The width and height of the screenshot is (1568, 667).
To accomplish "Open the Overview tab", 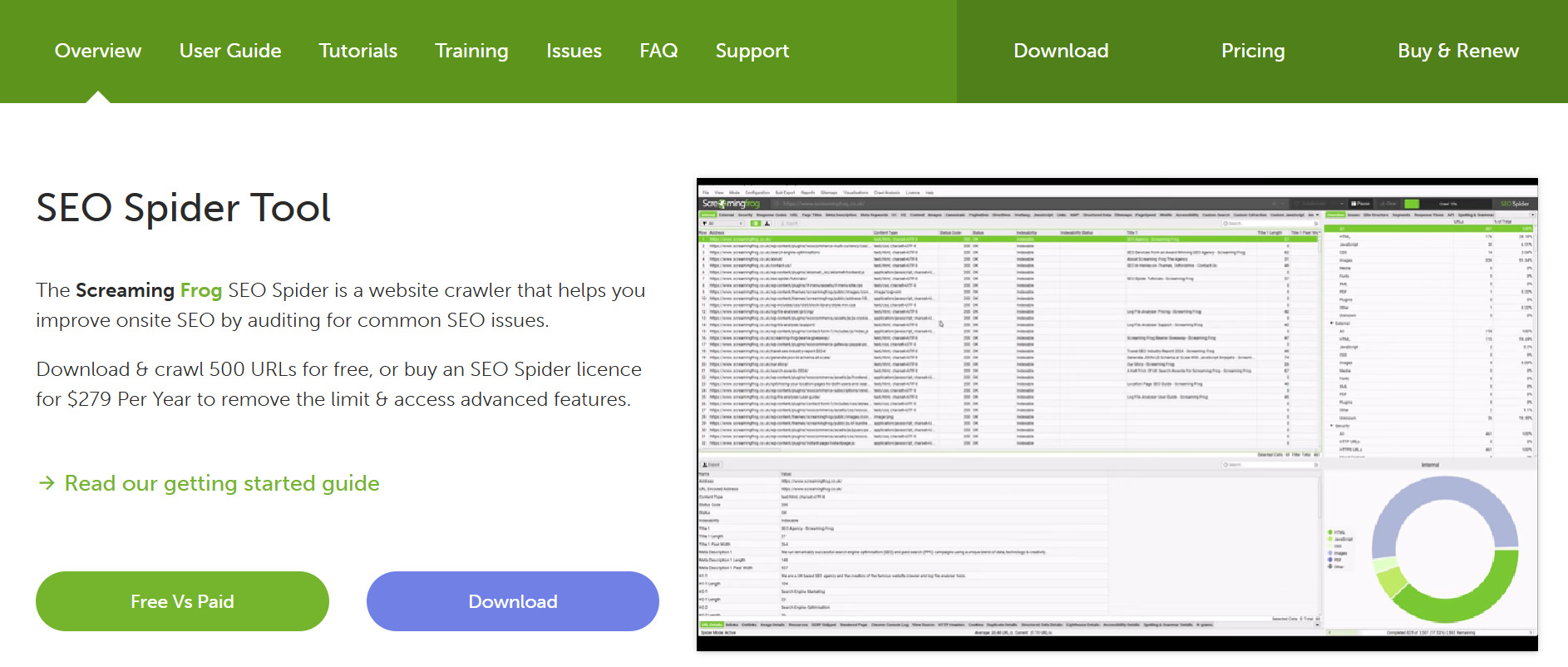I will click(98, 51).
